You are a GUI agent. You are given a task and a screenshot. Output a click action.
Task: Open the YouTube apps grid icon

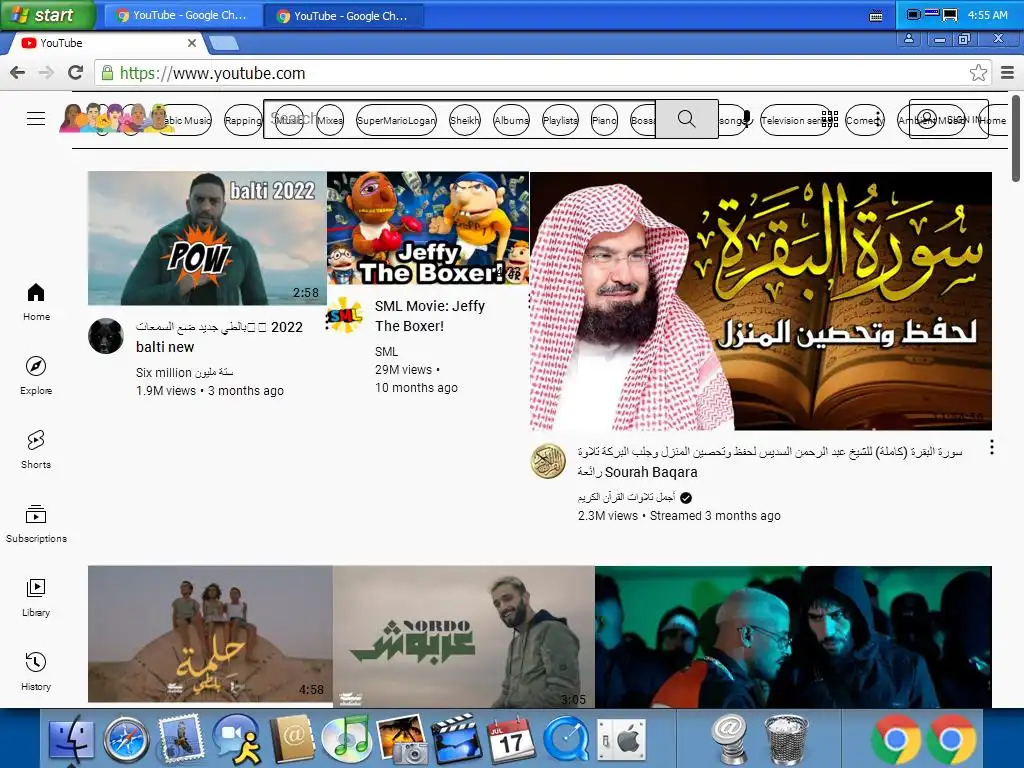(x=829, y=119)
